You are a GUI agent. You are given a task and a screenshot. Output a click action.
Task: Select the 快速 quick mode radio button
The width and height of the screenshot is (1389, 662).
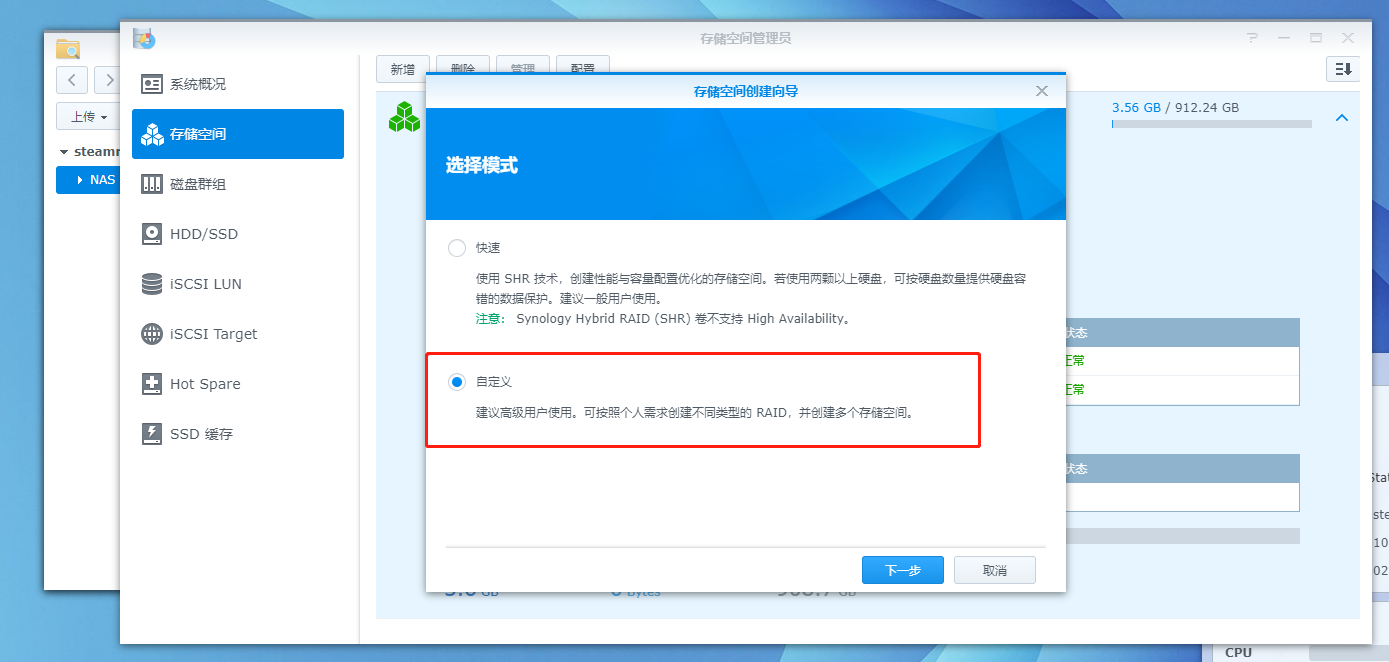point(457,248)
